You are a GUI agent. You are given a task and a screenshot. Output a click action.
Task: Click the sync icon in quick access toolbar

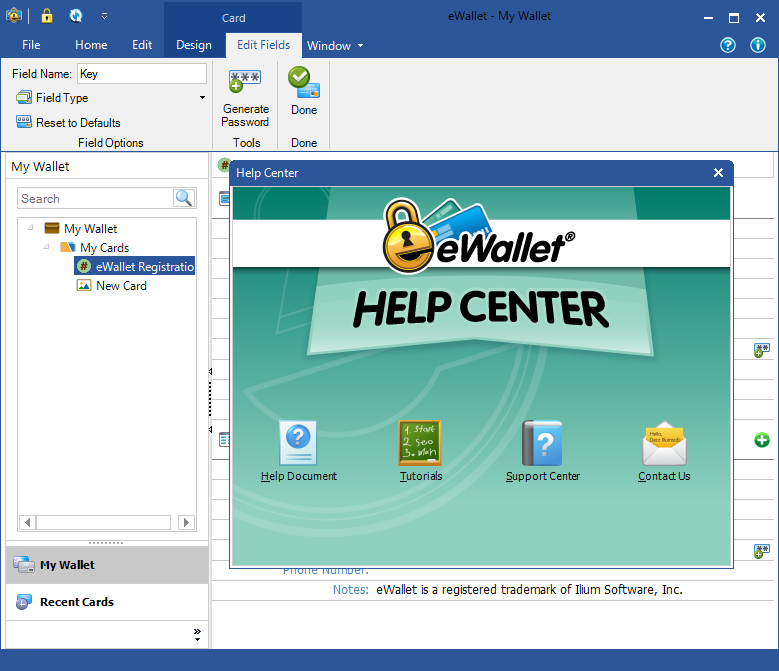point(76,16)
